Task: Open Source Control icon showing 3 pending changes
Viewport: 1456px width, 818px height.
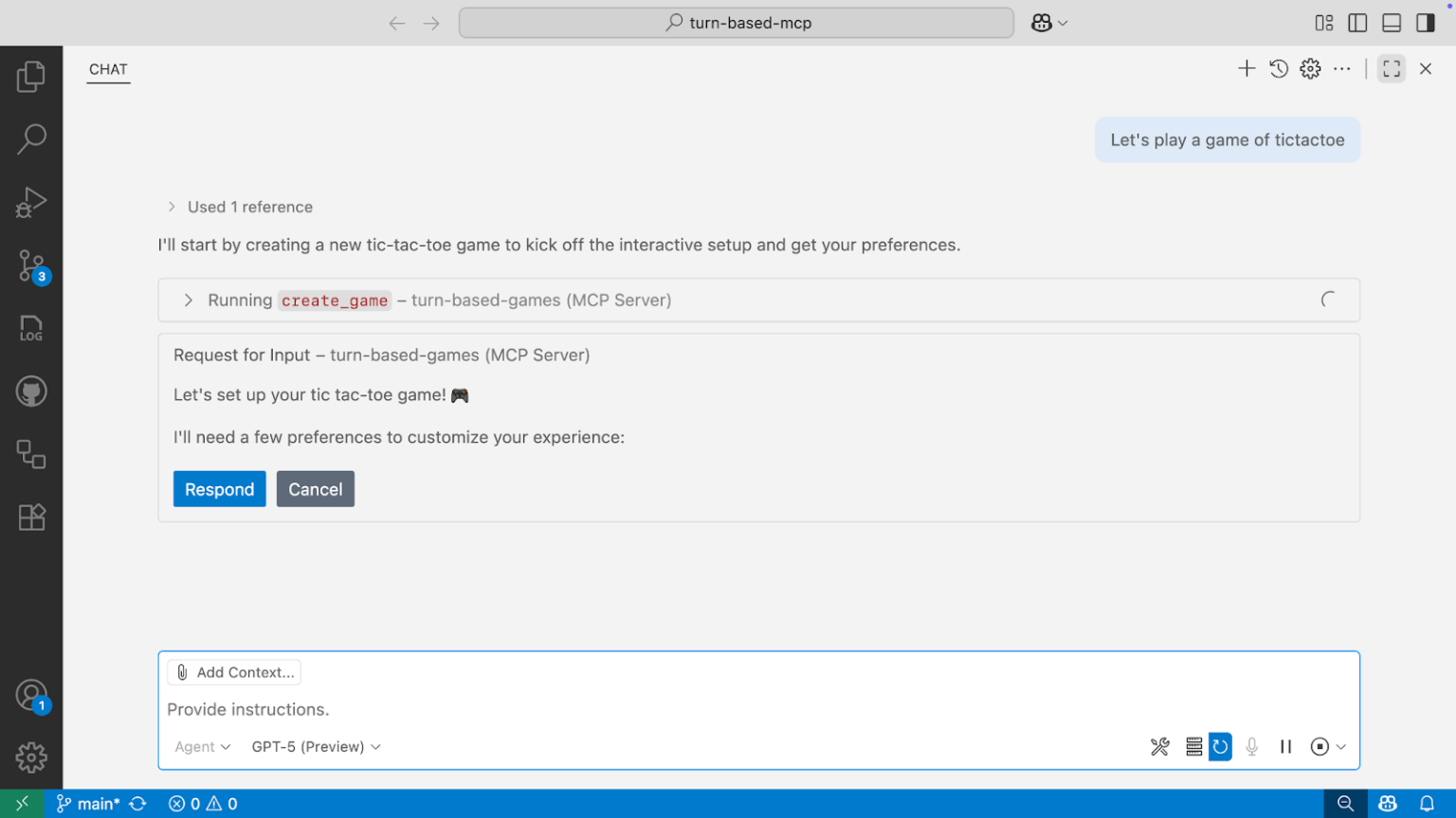Action: click(31, 265)
